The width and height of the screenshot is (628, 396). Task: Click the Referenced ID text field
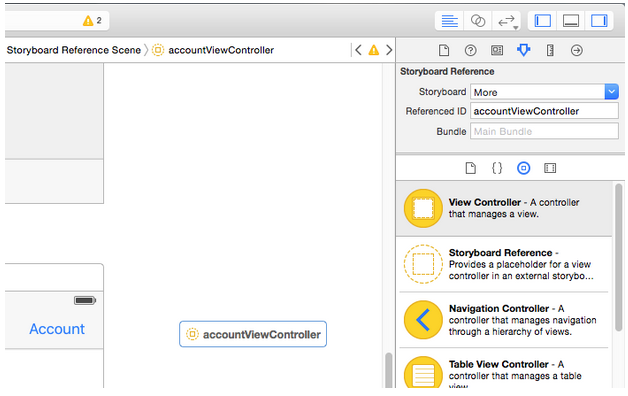coord(544,111)
